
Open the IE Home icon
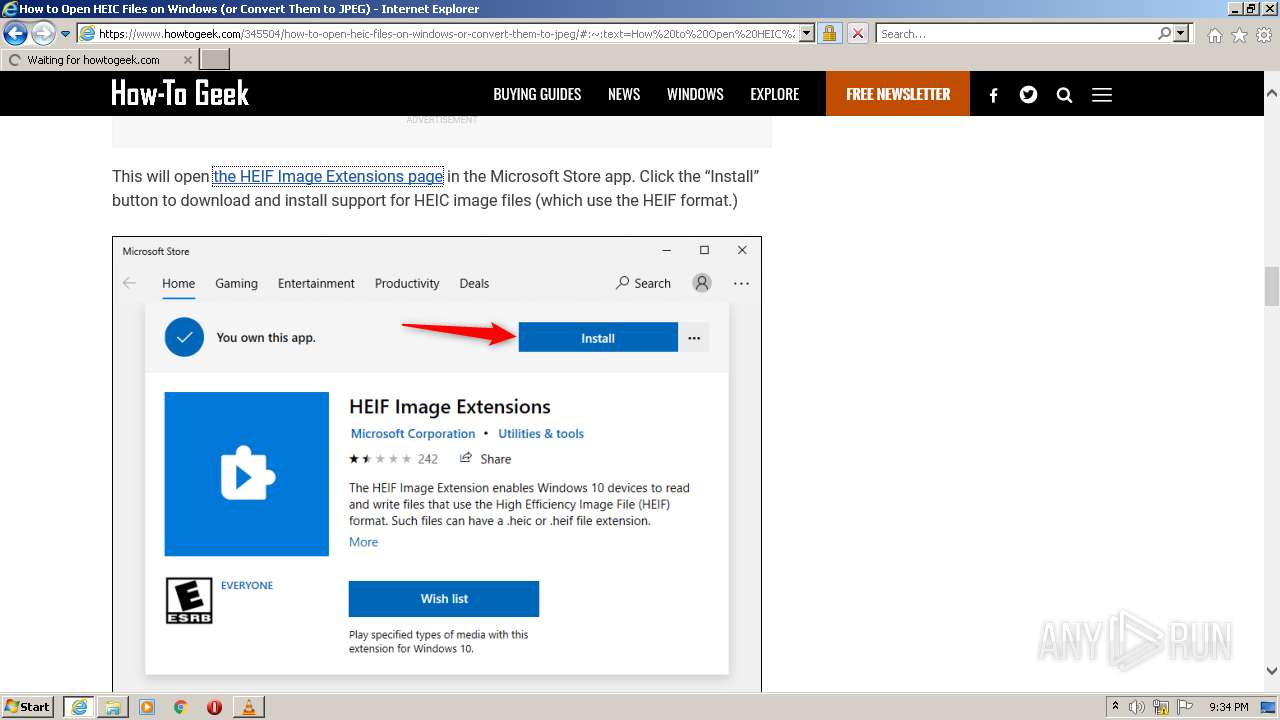[1214, 35]
